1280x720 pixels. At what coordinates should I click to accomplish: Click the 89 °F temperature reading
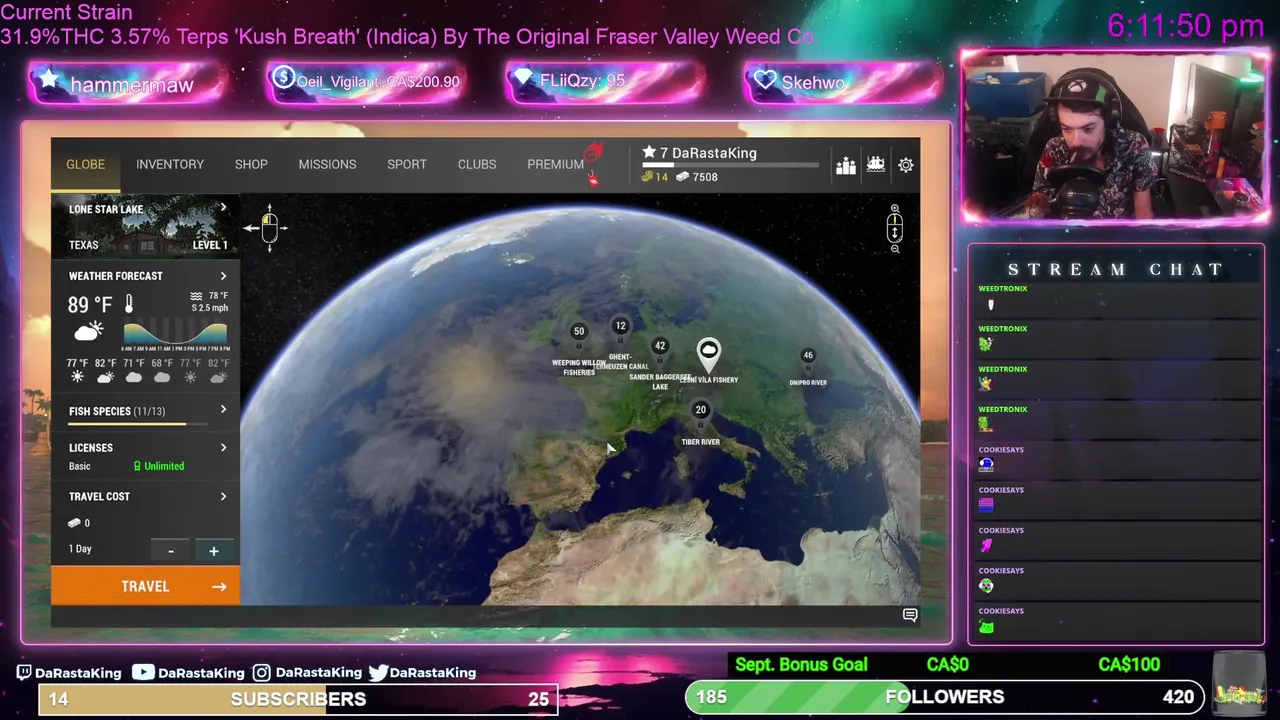point(90,304)
